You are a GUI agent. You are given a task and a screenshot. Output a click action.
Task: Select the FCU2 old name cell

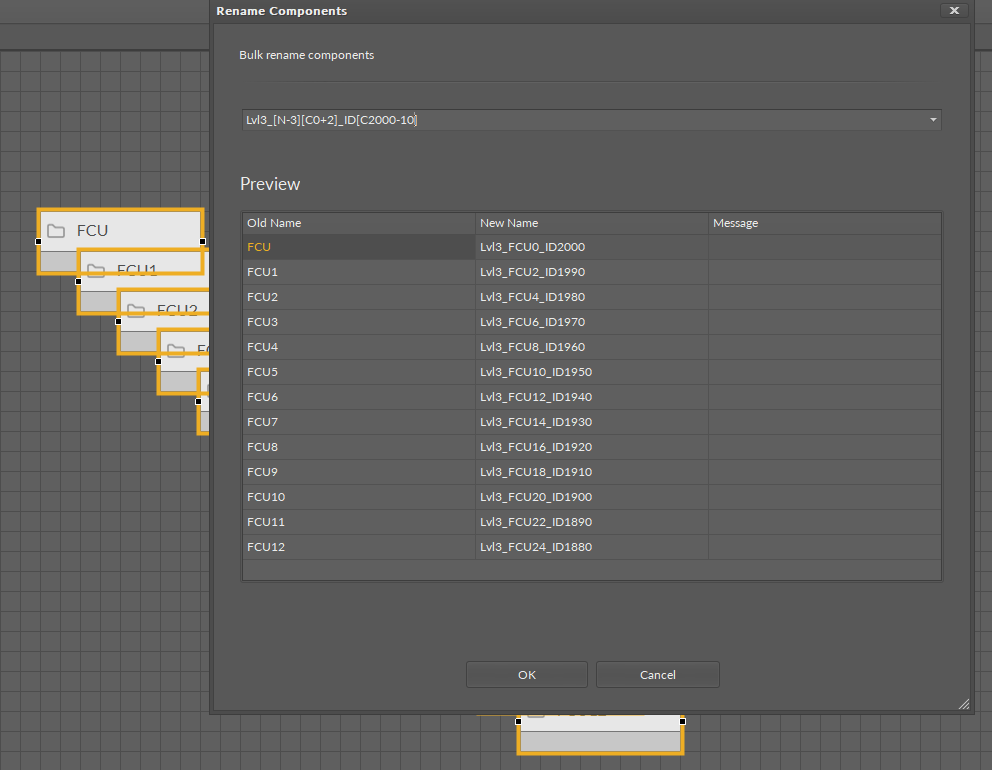359,297
